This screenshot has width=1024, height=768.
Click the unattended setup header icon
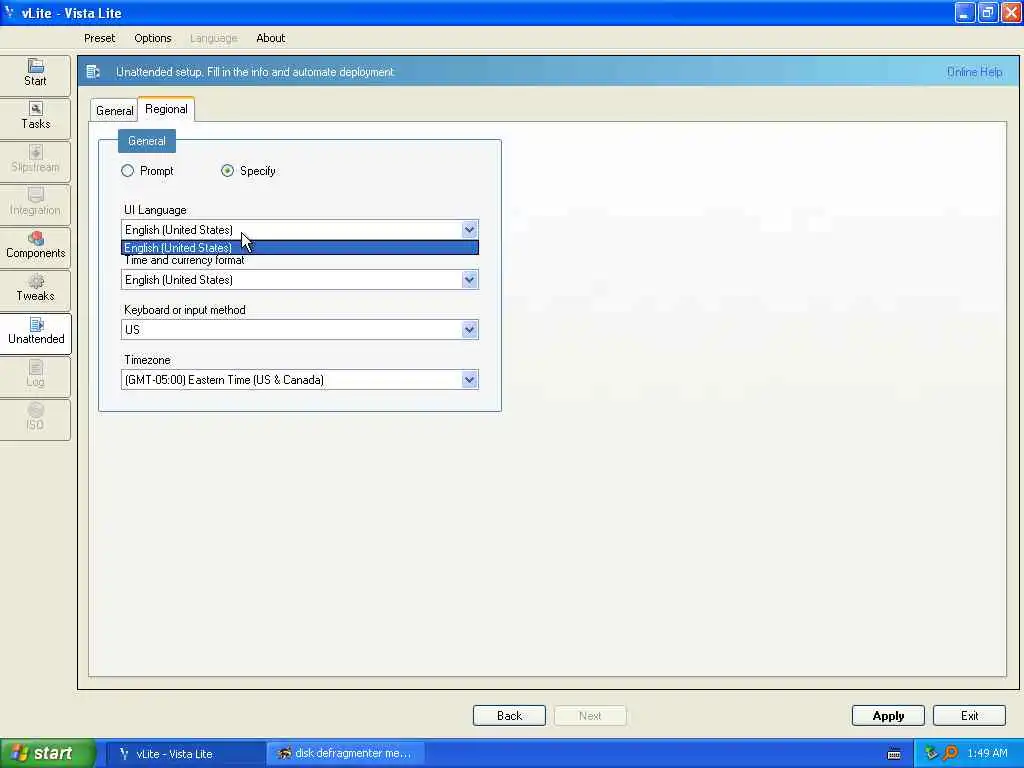(x=93, y=72)
